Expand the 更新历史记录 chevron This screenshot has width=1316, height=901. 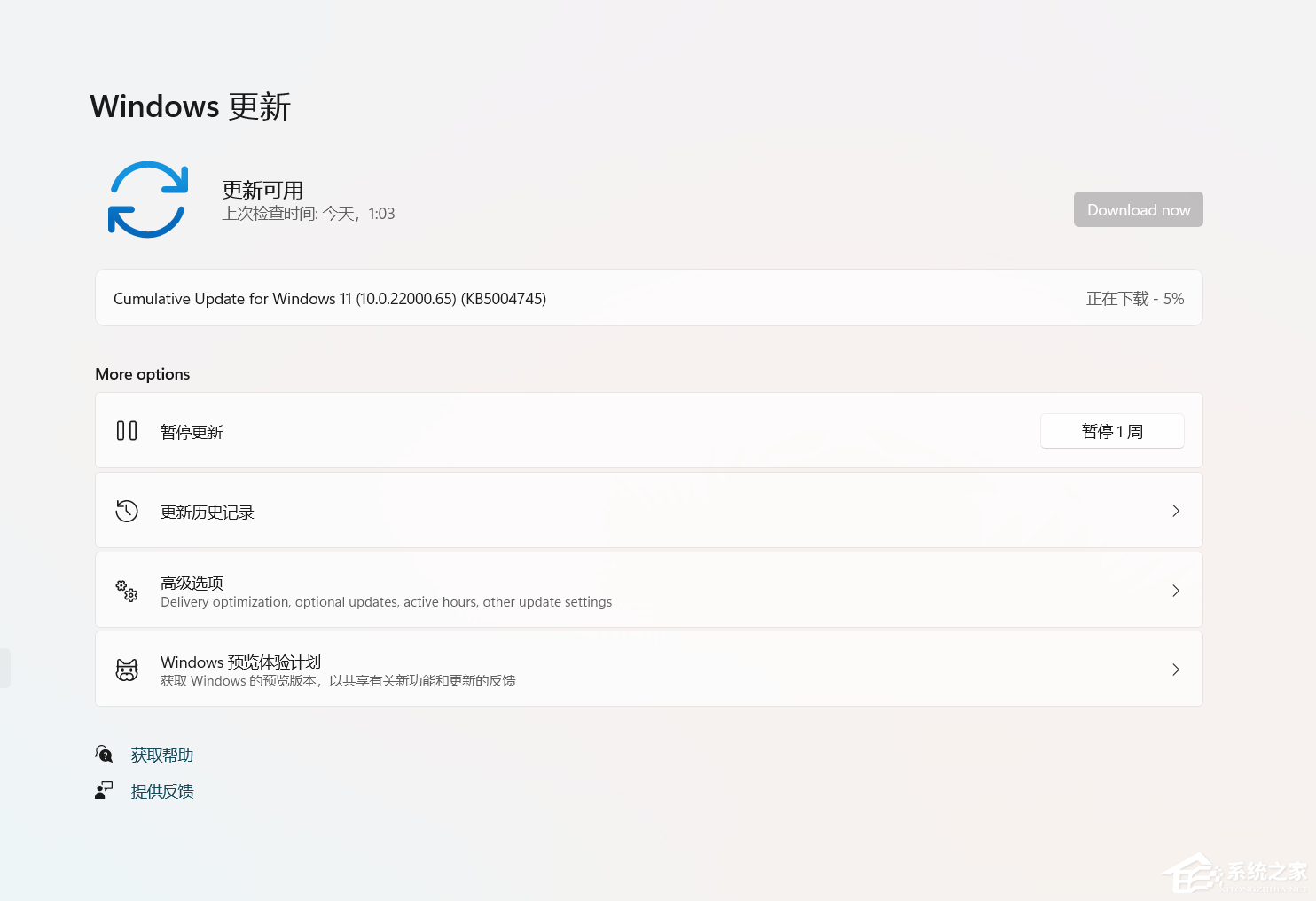(x=1176, y=511)
